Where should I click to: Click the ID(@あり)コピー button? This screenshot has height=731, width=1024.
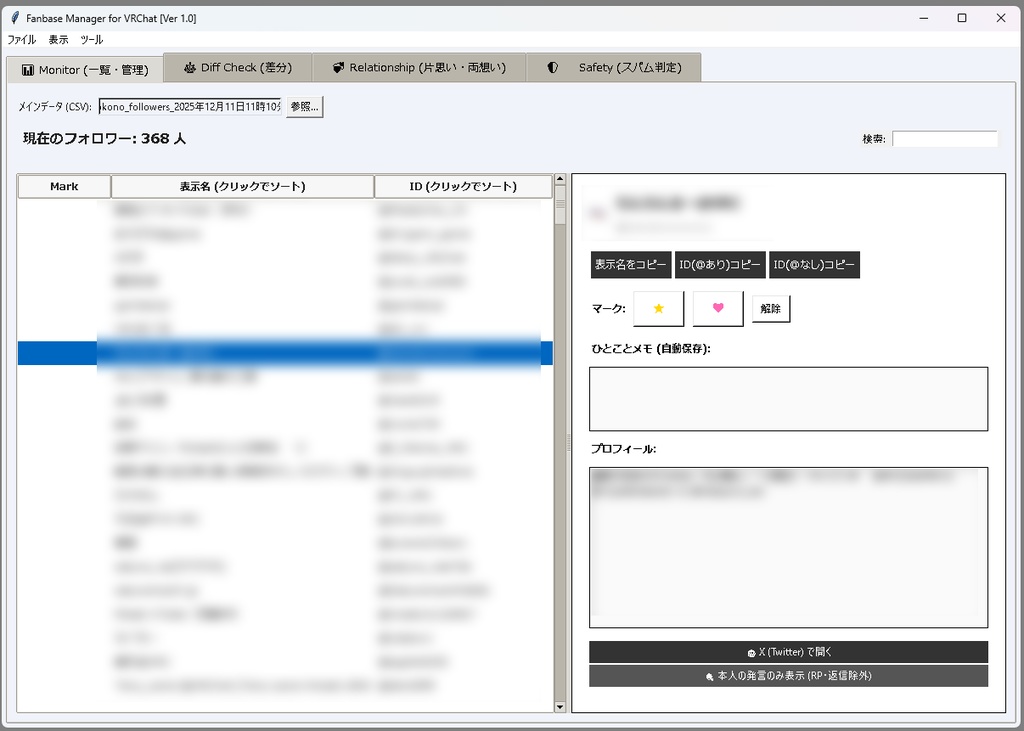click(x=720, y=265)
